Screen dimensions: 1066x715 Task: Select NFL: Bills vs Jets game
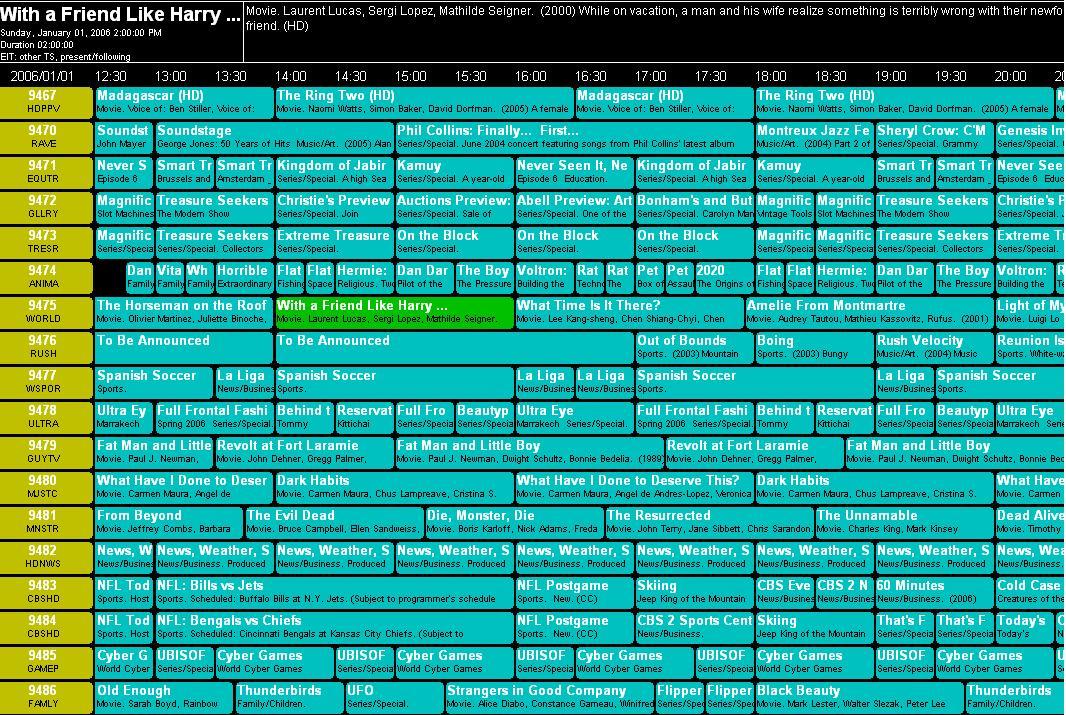(x=334, y=592)
